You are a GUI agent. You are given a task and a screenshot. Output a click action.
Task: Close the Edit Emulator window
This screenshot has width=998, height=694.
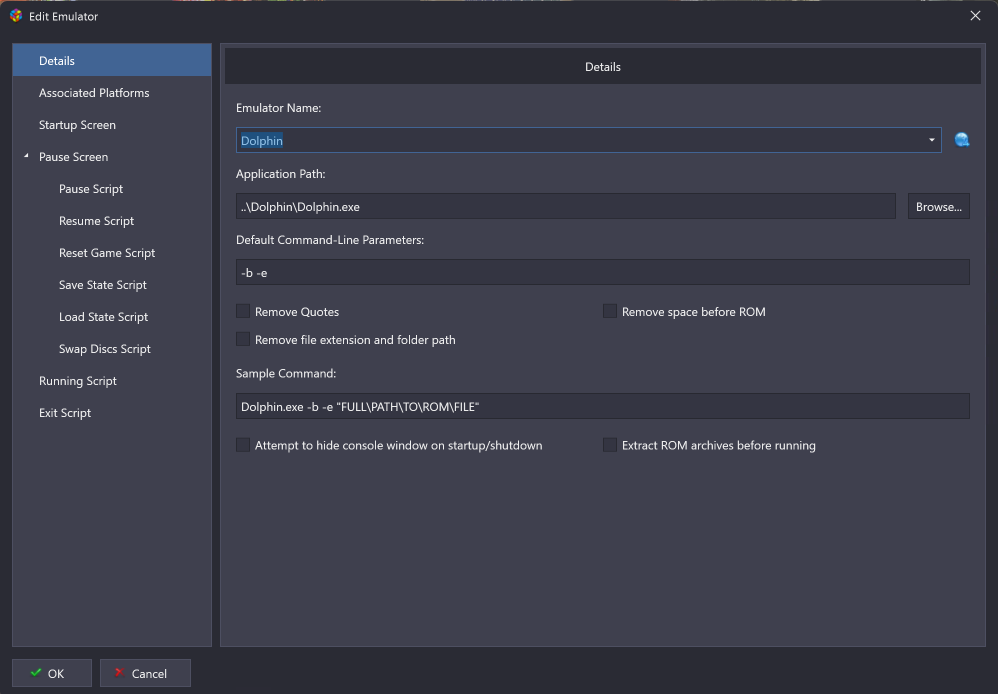coord(975,16)
